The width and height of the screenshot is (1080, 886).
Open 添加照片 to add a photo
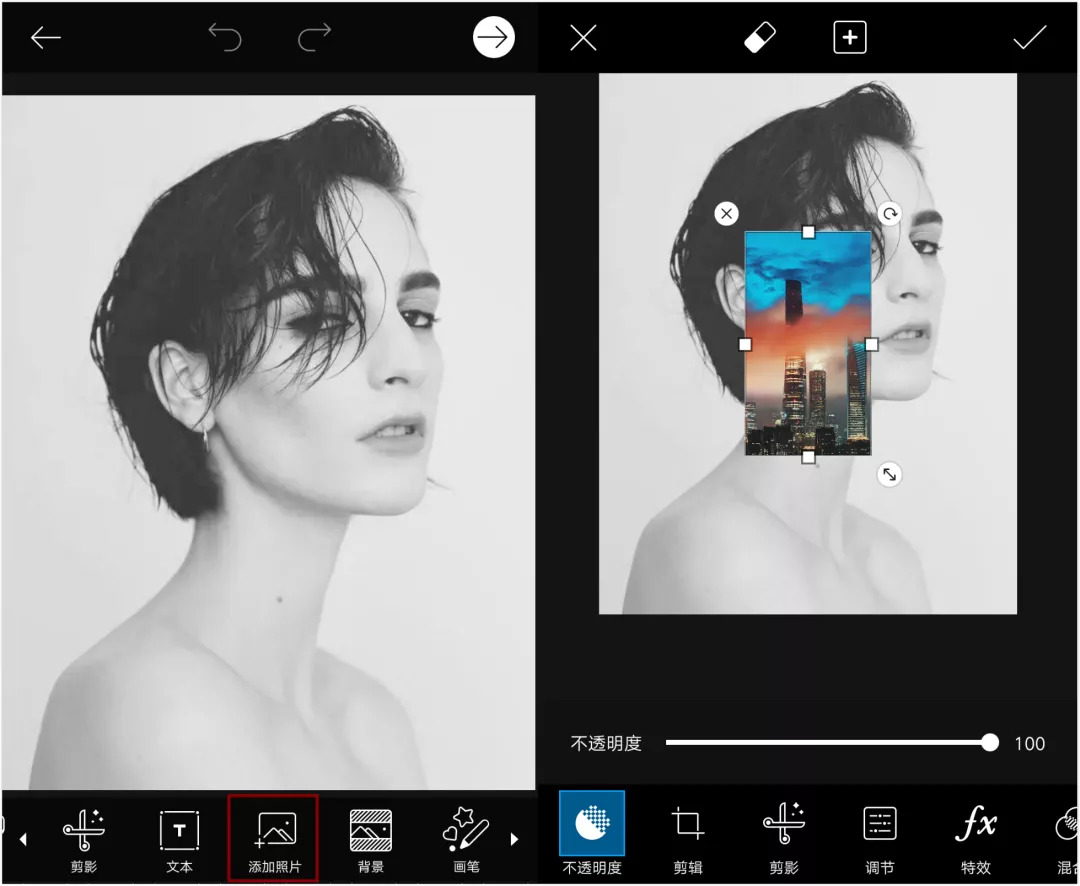point(274,838)
